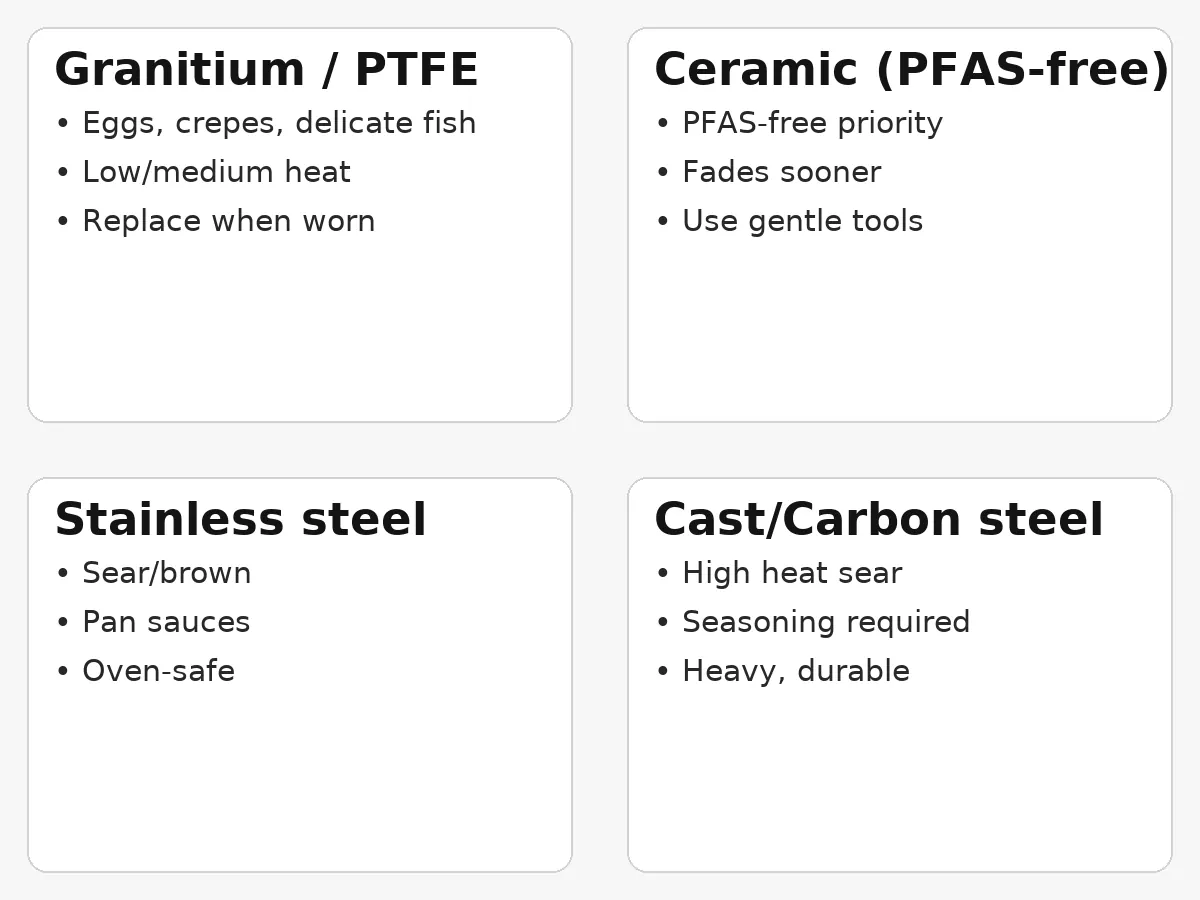
Task: Select 'Heavy, durable' bullet item
Action: coord(795,671)
